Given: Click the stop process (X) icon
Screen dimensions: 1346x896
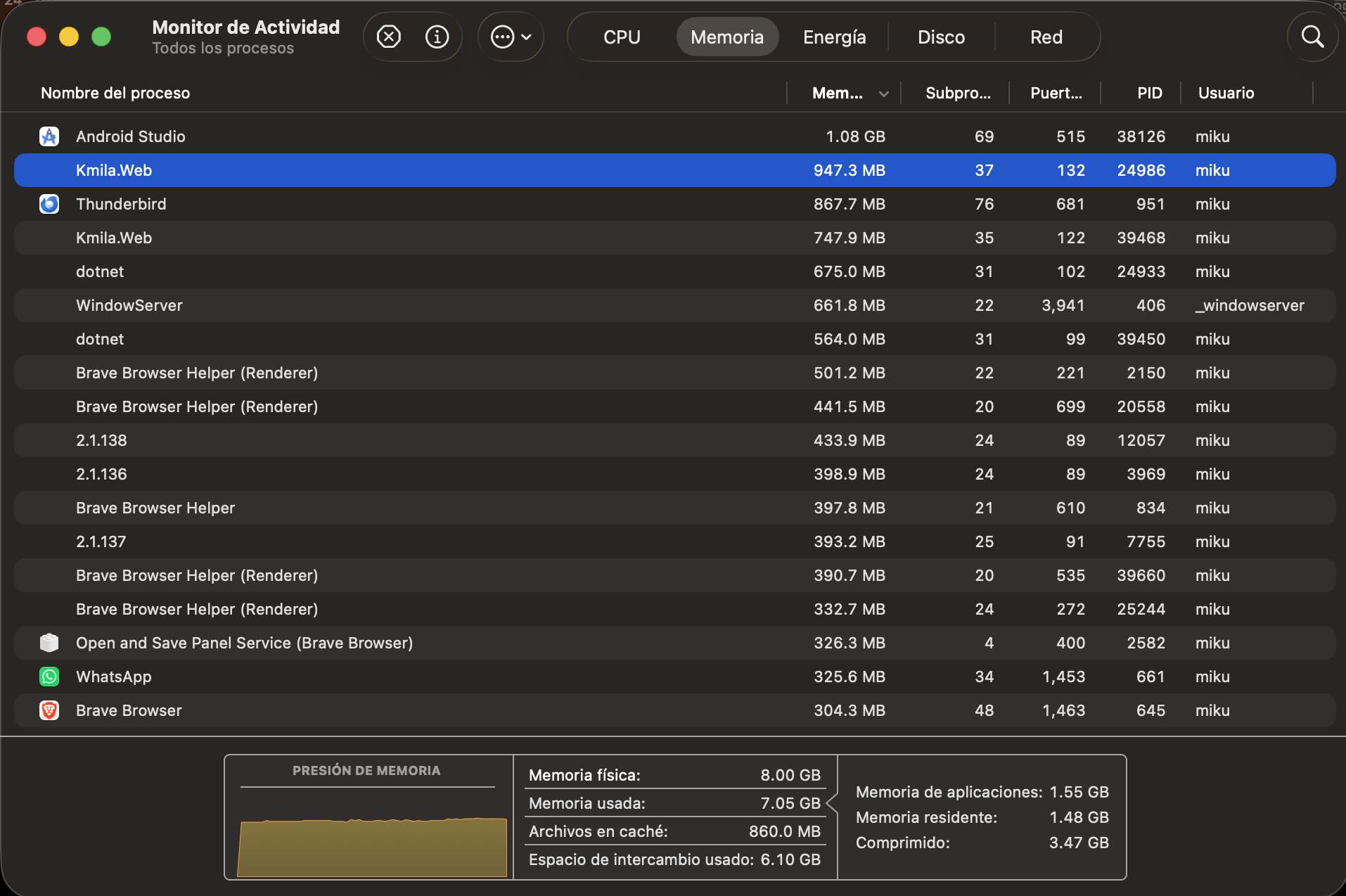Looking at the screenshot, I should 389,37.
